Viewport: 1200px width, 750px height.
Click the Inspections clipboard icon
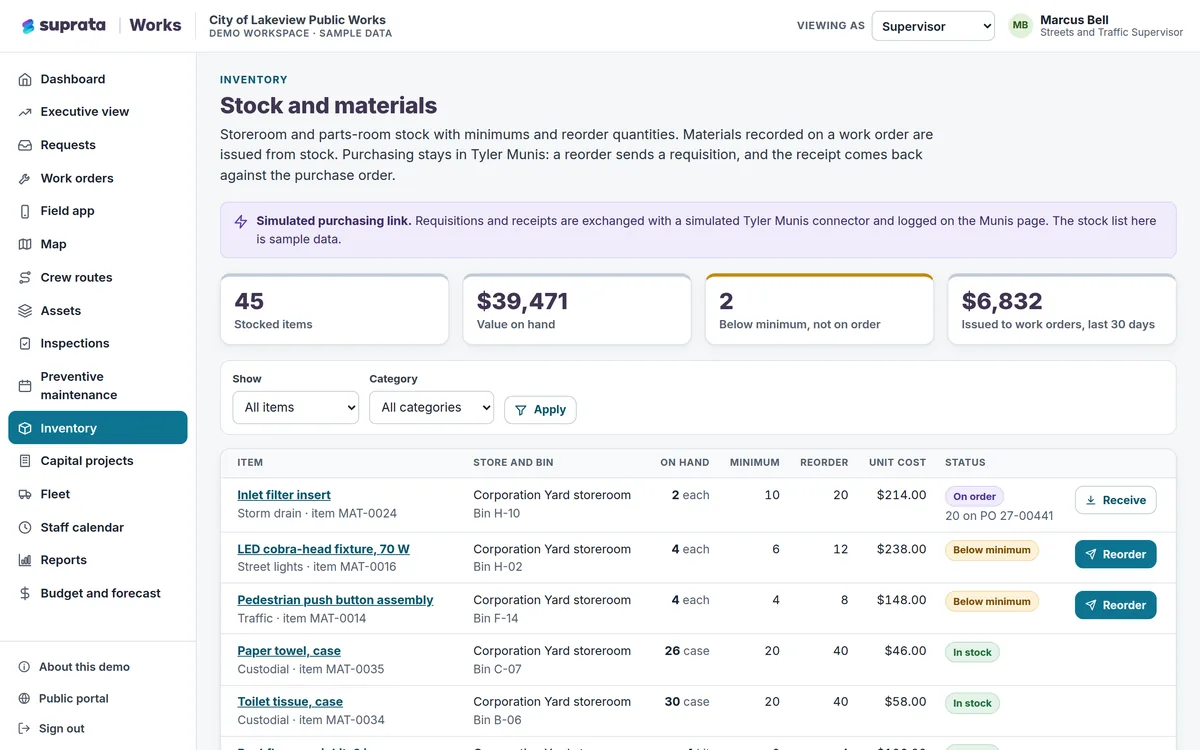pyautogui.click(x=25, y=343)
